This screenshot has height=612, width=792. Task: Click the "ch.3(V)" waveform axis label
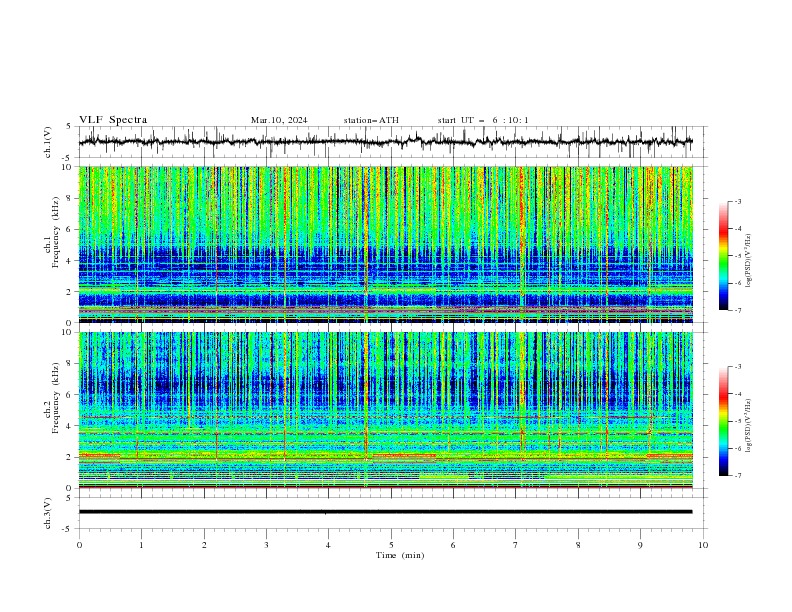click(48, 513)
